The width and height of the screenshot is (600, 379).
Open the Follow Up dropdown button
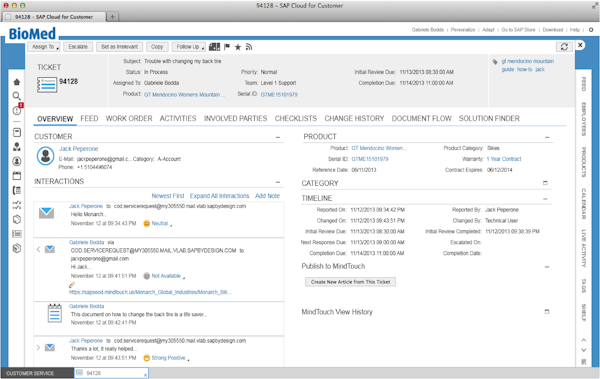click(x=188, y=47)
